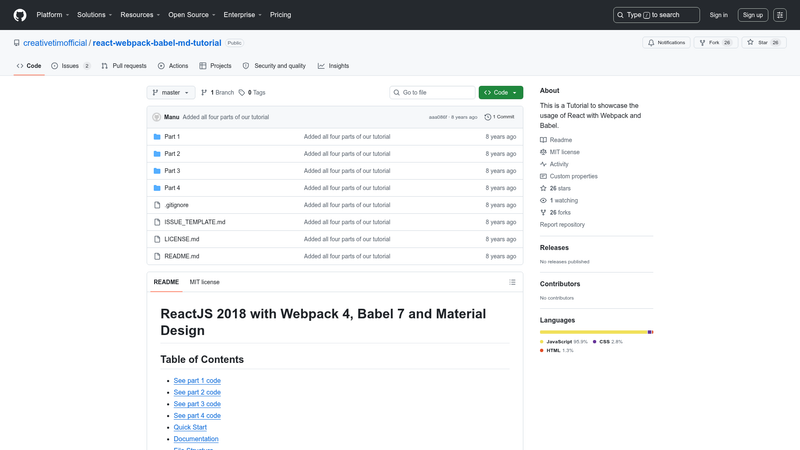800x450 pixels.
Task: Jump to Quick Start section link
Action: point(190,427)
